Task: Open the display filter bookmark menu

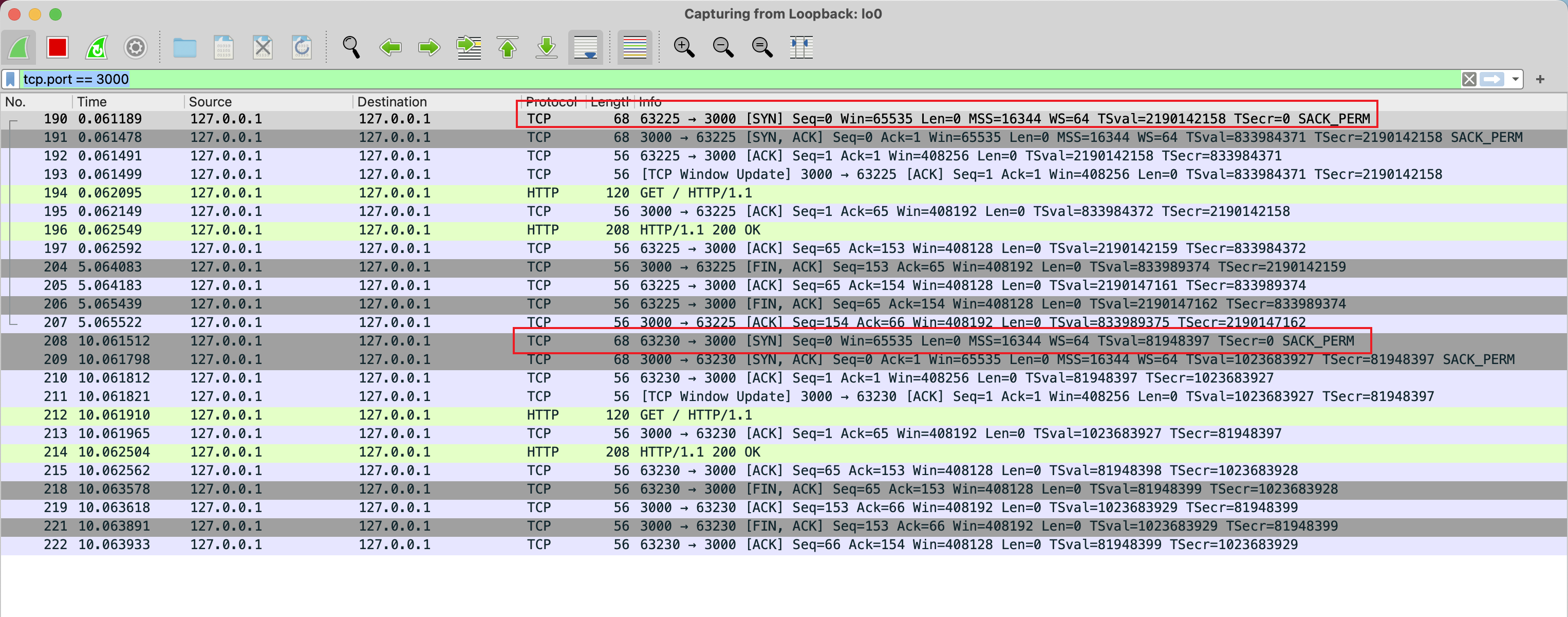Action: pyautogui.click(x=10, y=79)
